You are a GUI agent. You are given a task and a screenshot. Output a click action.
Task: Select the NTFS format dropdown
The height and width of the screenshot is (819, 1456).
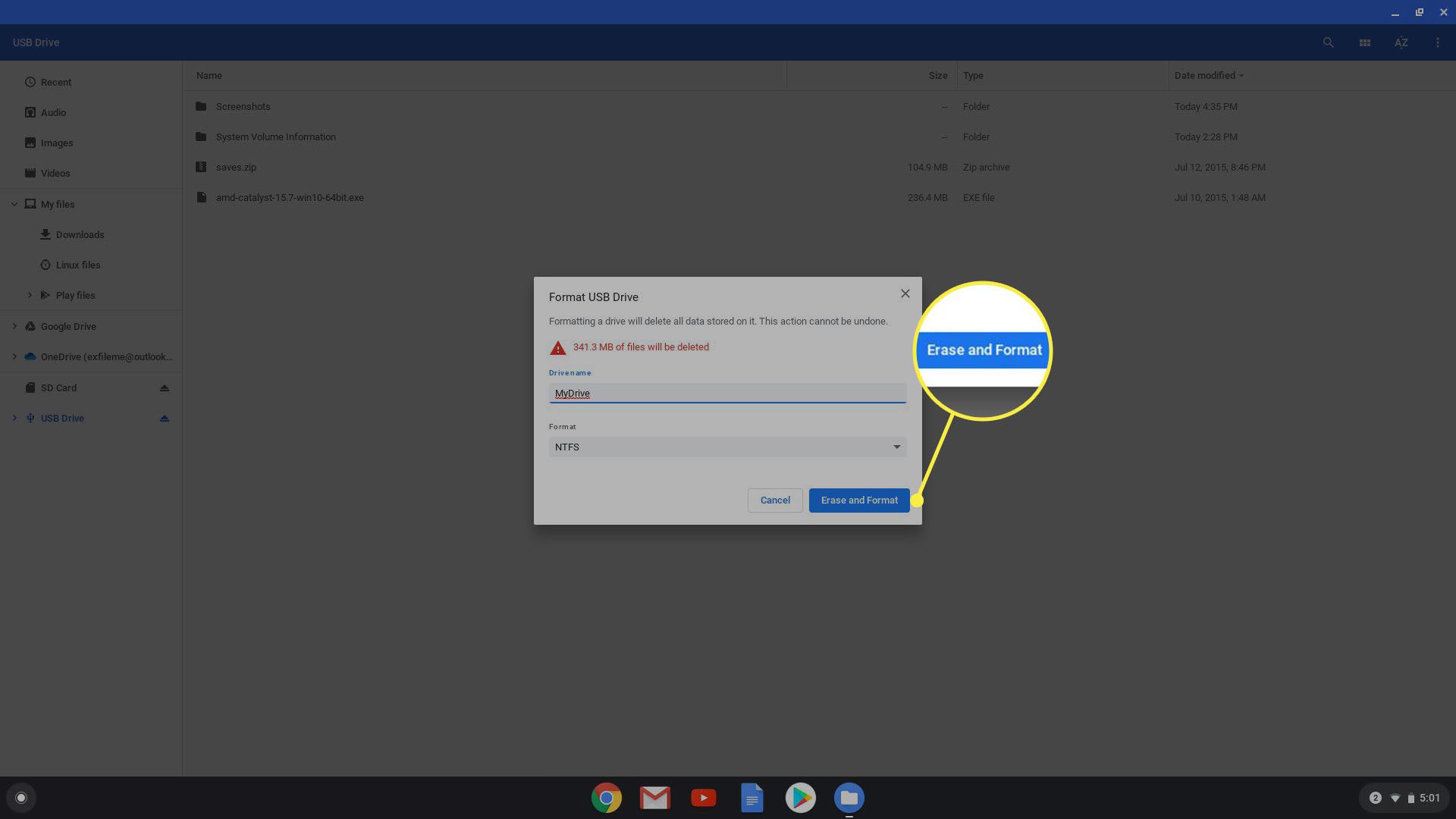click(x=727, y=447)
